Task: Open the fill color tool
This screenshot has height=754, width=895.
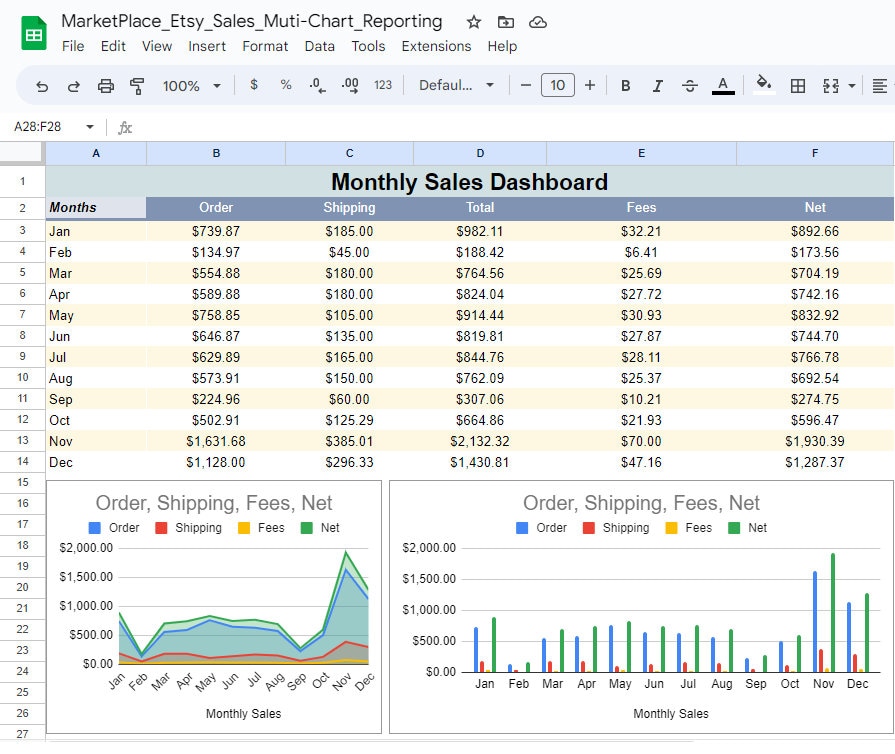Action: (763, 86)
